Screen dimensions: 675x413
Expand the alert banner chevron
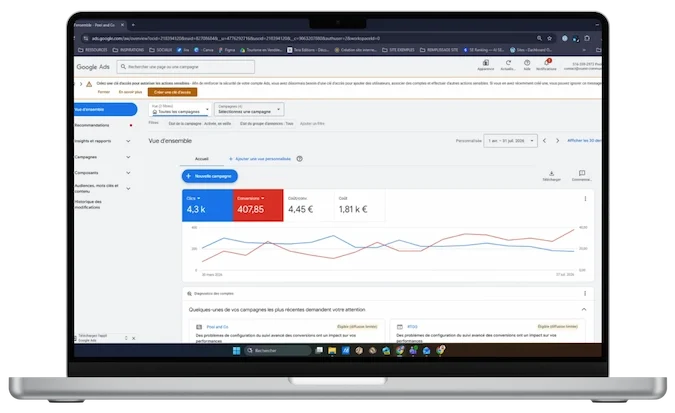pos(81,84)
